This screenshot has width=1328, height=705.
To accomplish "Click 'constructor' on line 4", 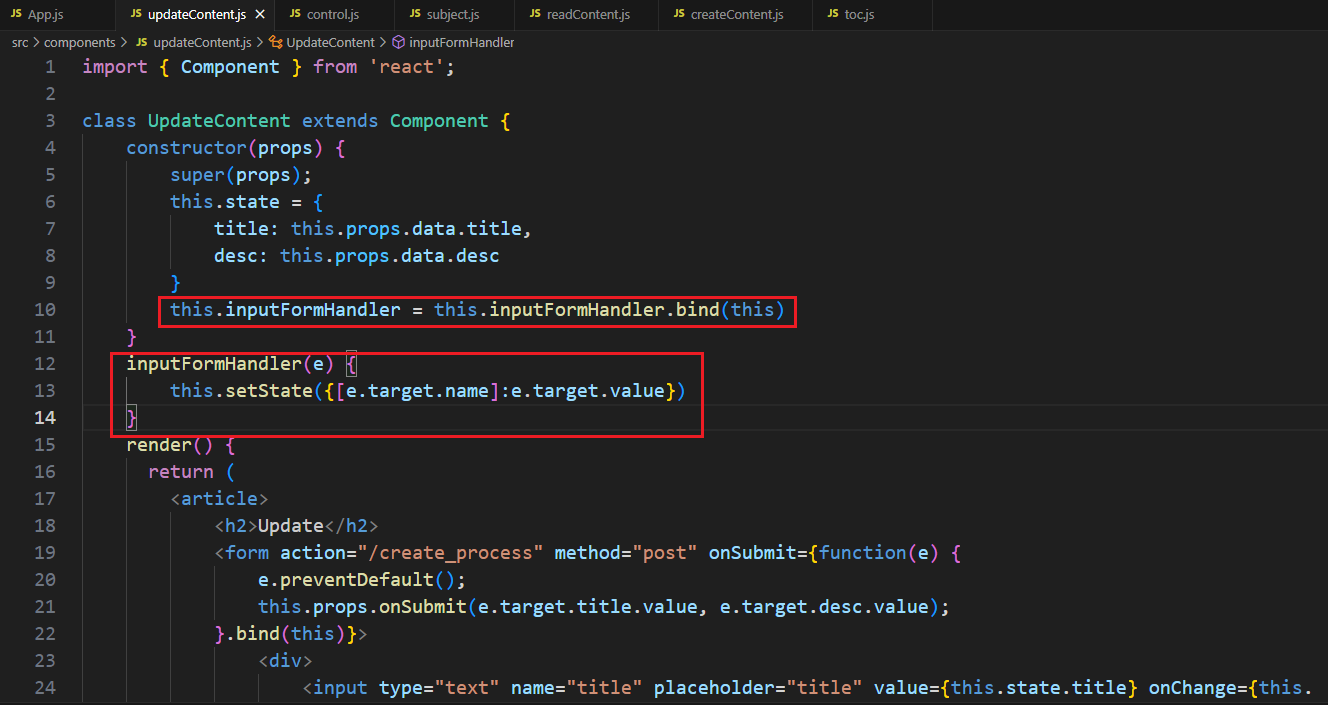I will tap(186, 148).
